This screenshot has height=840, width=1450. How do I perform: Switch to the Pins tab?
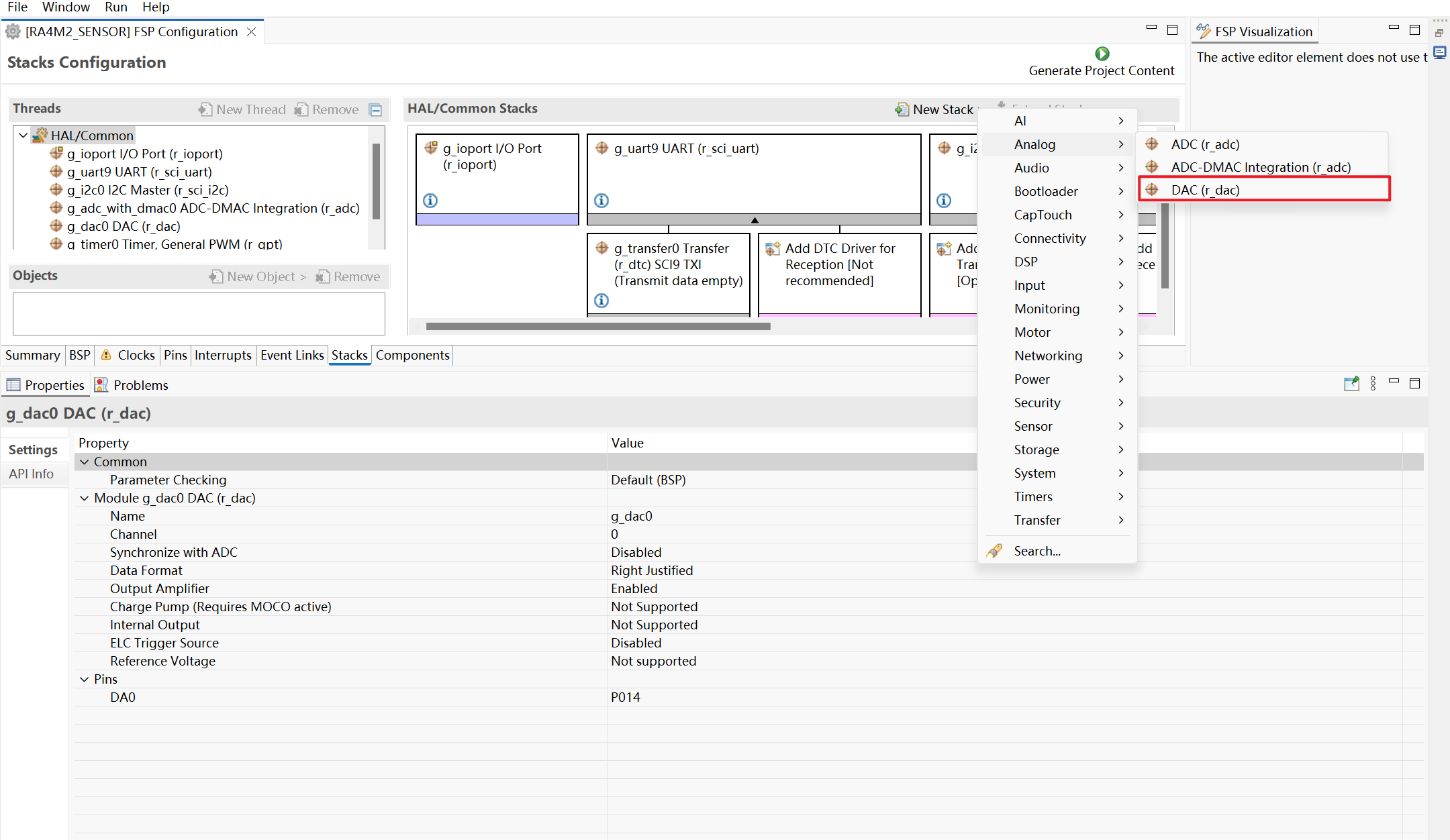(x=175, y=355)
